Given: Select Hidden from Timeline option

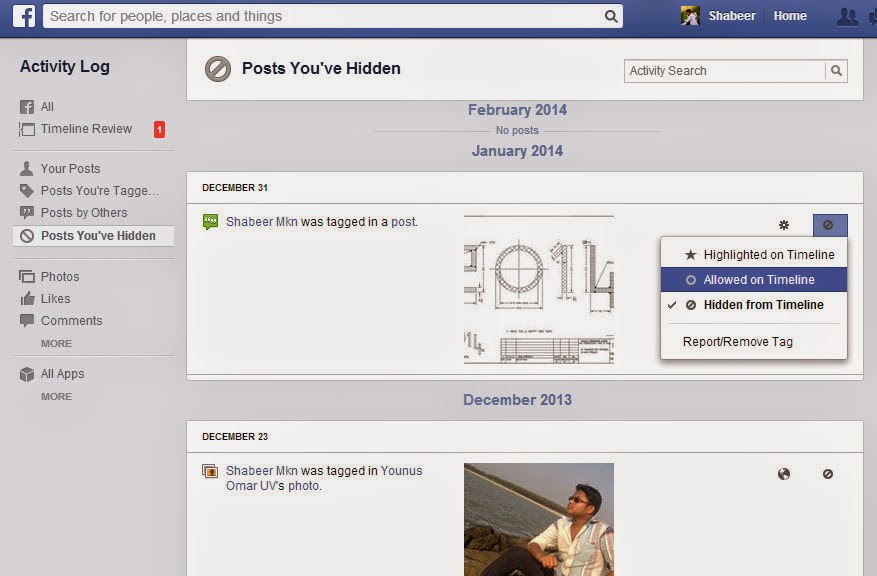Looking at the screenshot, I should tap(753, 305).
